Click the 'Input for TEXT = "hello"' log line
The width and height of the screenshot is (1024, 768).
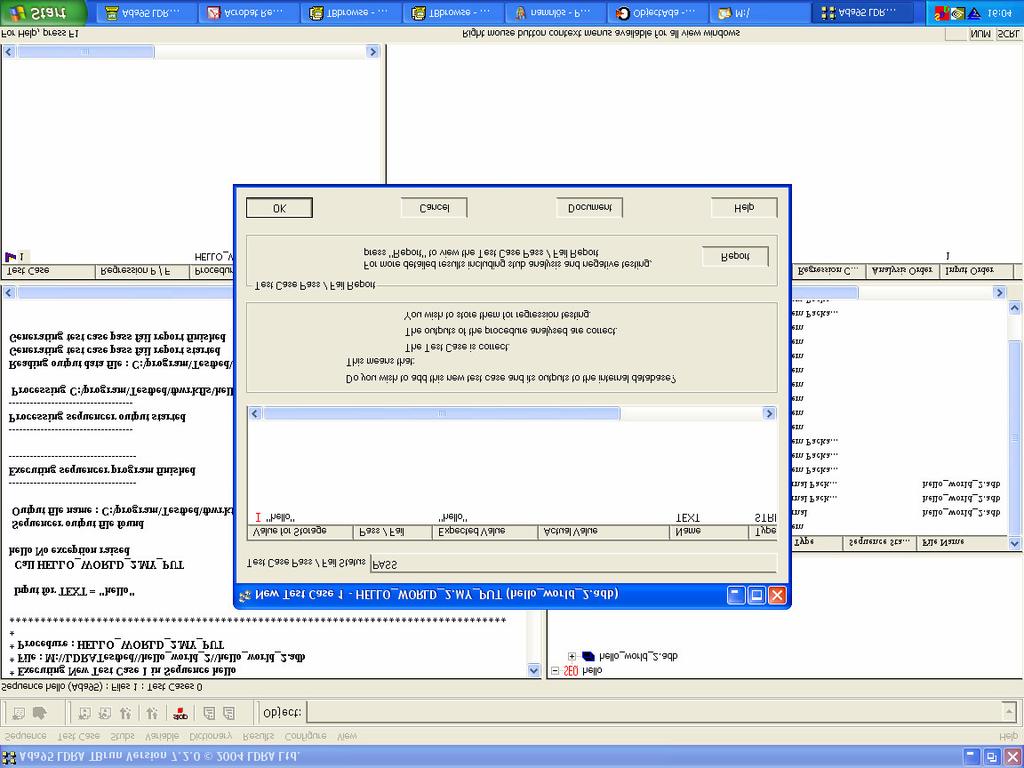click(74, 592)
